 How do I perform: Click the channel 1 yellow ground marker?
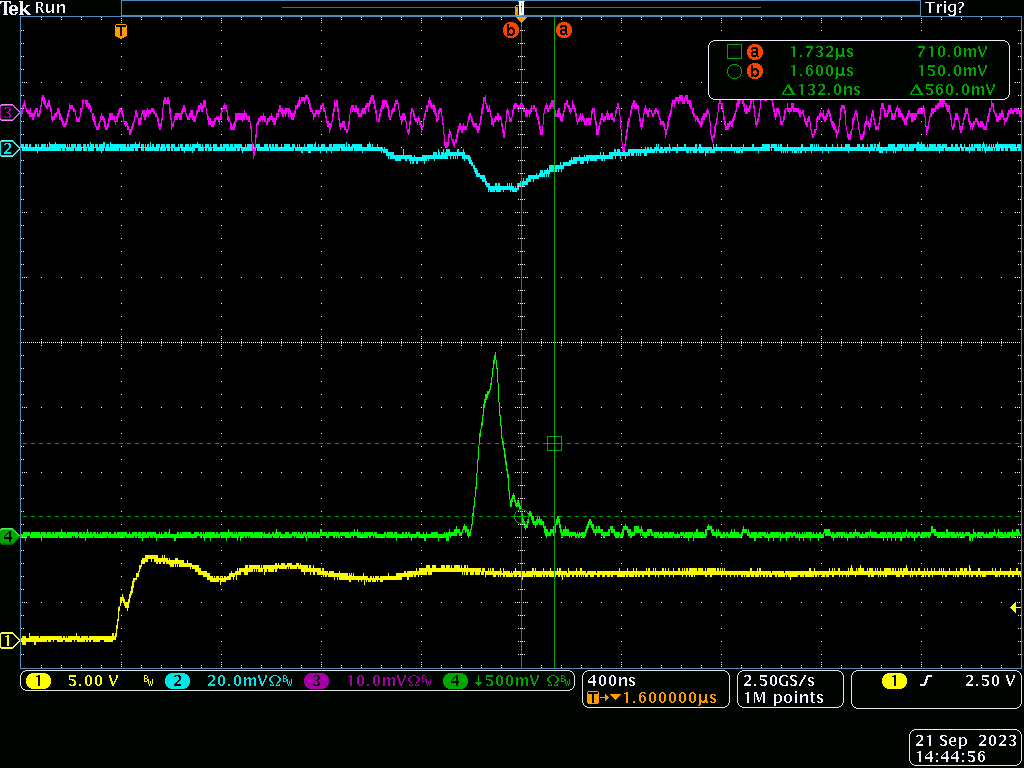click(x=9, y=640)
